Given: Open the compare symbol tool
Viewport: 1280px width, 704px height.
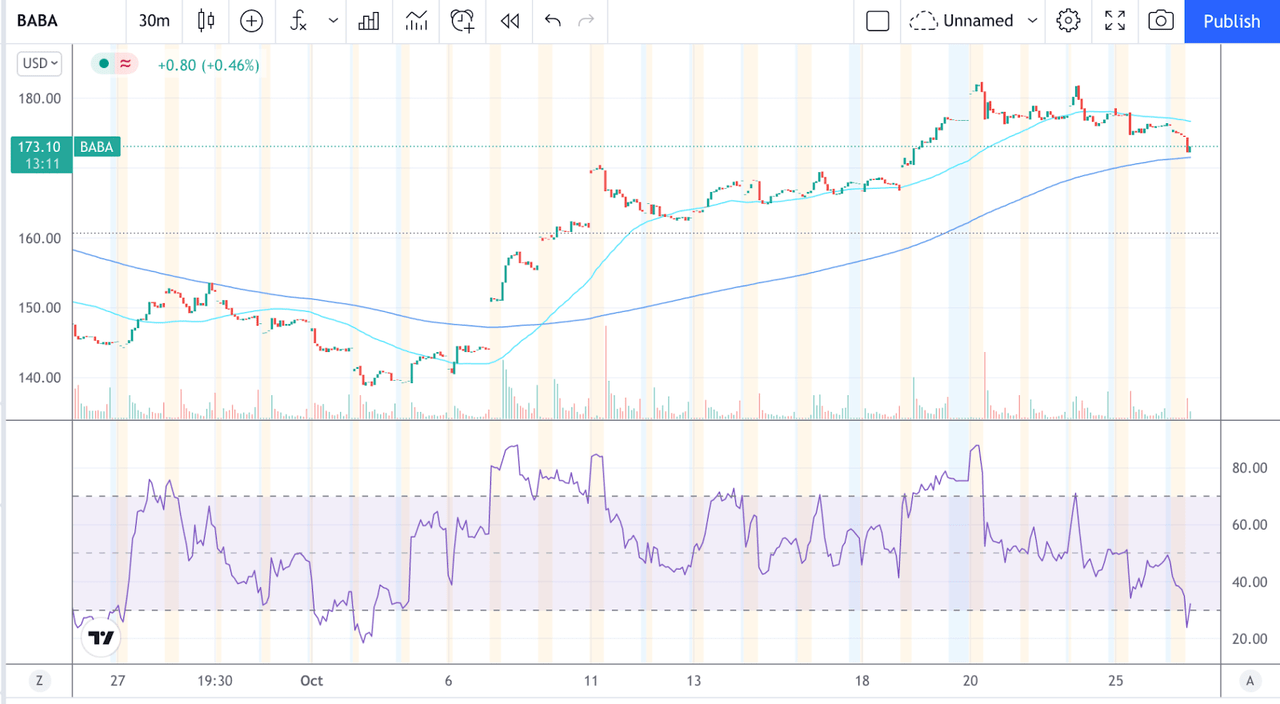Looking at the screenshot, I should click(251, 20).
